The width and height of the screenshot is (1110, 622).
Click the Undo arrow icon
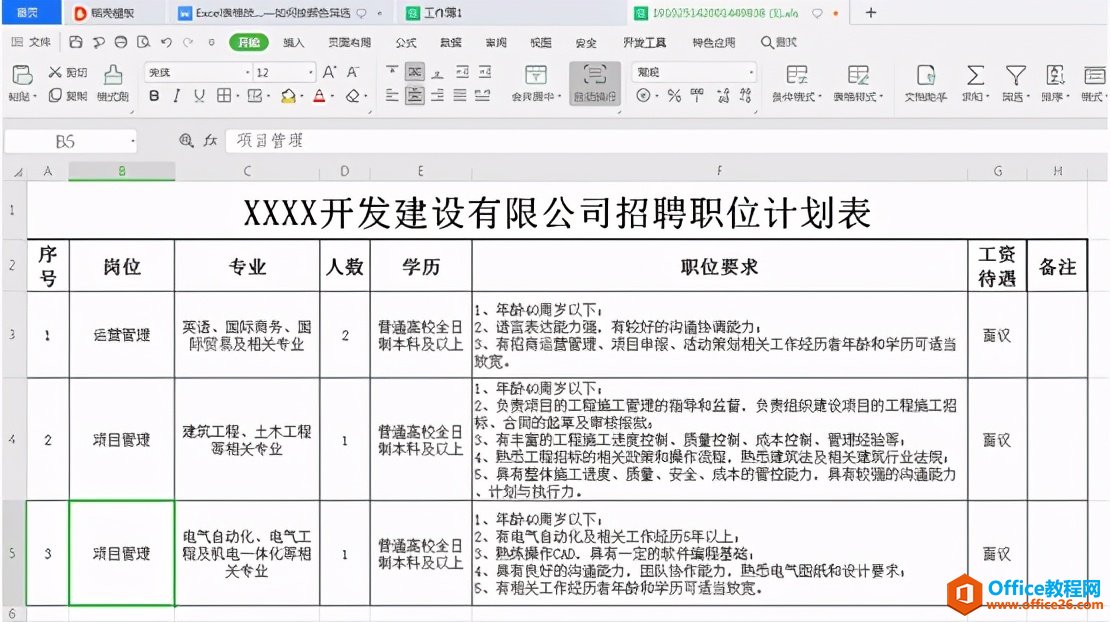[x=166, y=42]
